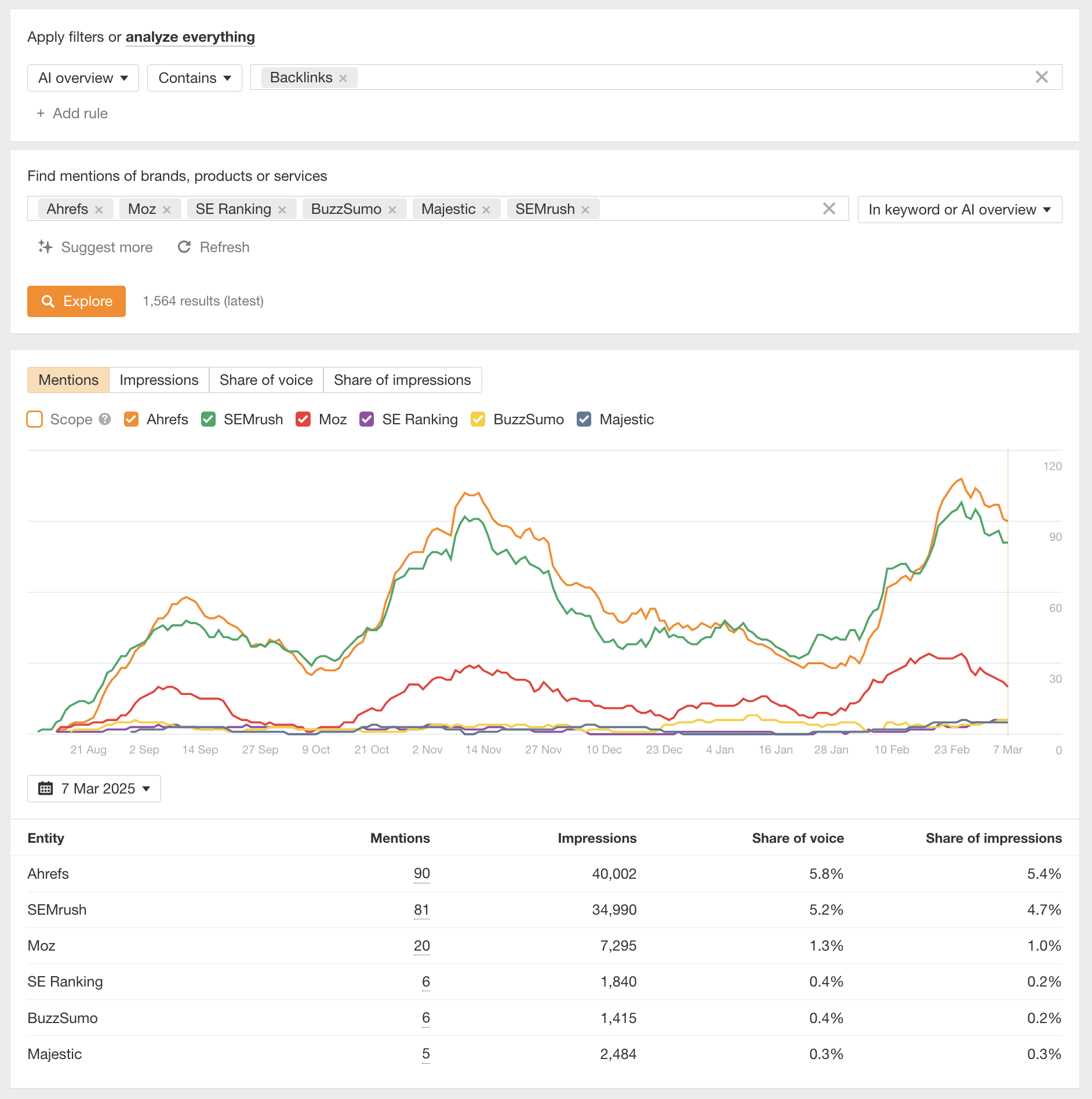Uncheck the Ahrefs legend checkbox
The image size is (1092, 1099).
pyautogui.click(x=131, y=419)
